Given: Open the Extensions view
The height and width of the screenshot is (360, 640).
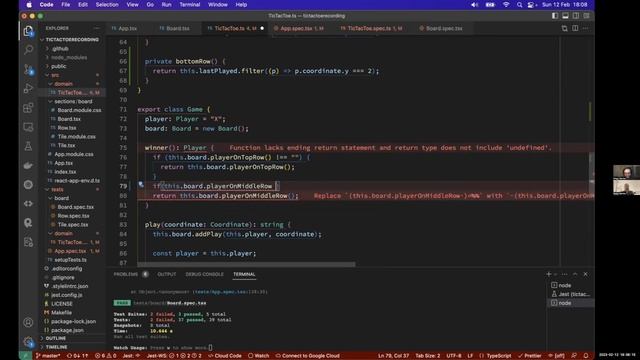Looking at the screenshot, I should coord(28,108).
